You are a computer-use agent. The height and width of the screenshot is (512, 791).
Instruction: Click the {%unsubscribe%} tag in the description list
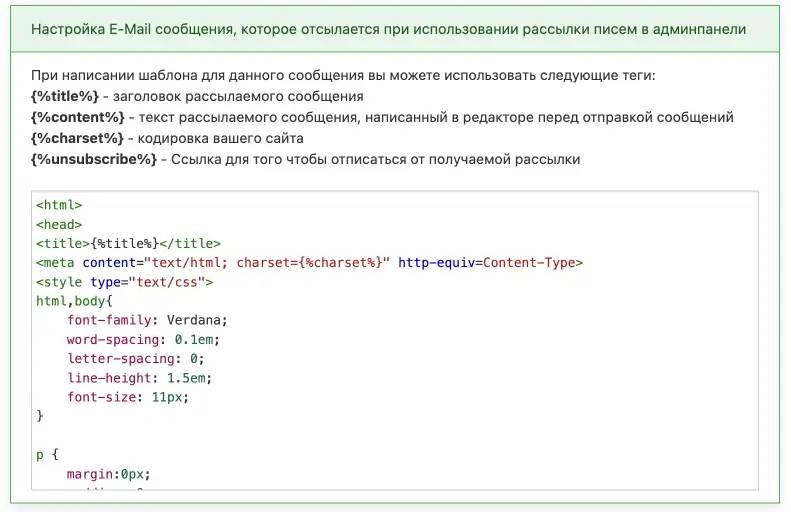[x=93, y=159]
